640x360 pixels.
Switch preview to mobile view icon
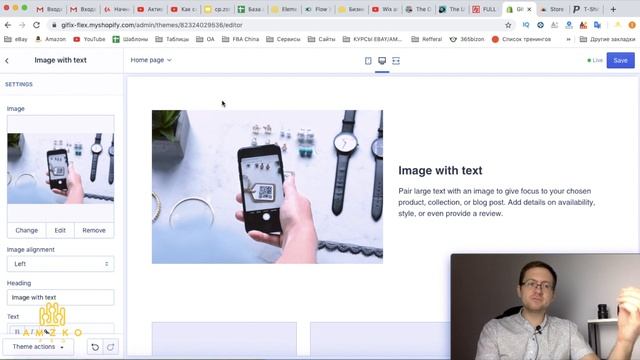pos(368,61)
